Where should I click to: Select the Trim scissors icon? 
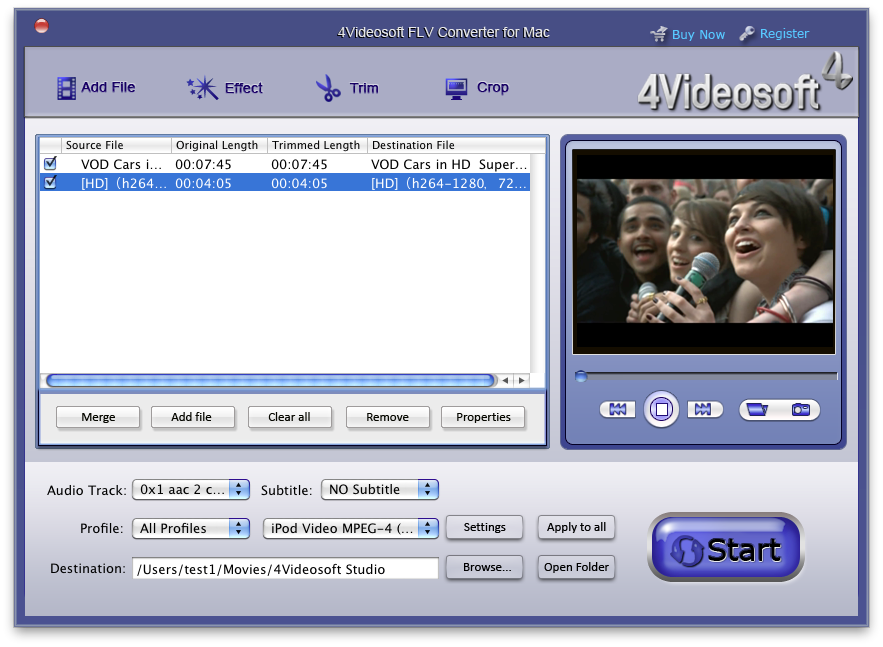tap(328, 88)
